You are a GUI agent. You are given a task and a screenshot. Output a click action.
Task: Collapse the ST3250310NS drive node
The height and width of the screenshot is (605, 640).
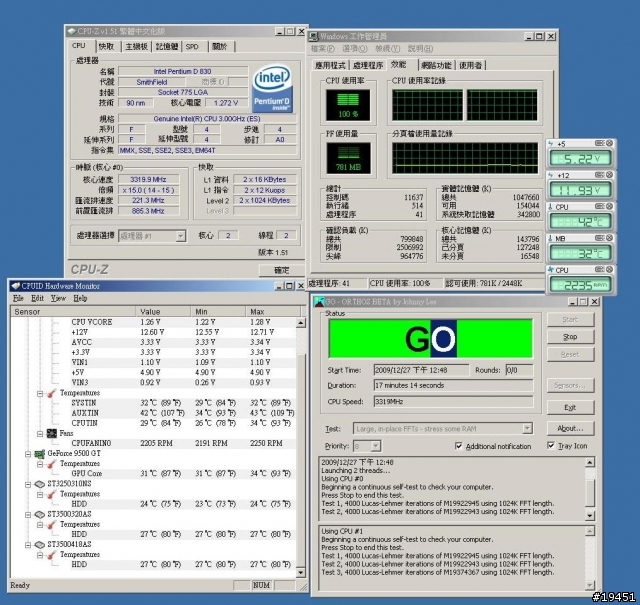(28, 484)
